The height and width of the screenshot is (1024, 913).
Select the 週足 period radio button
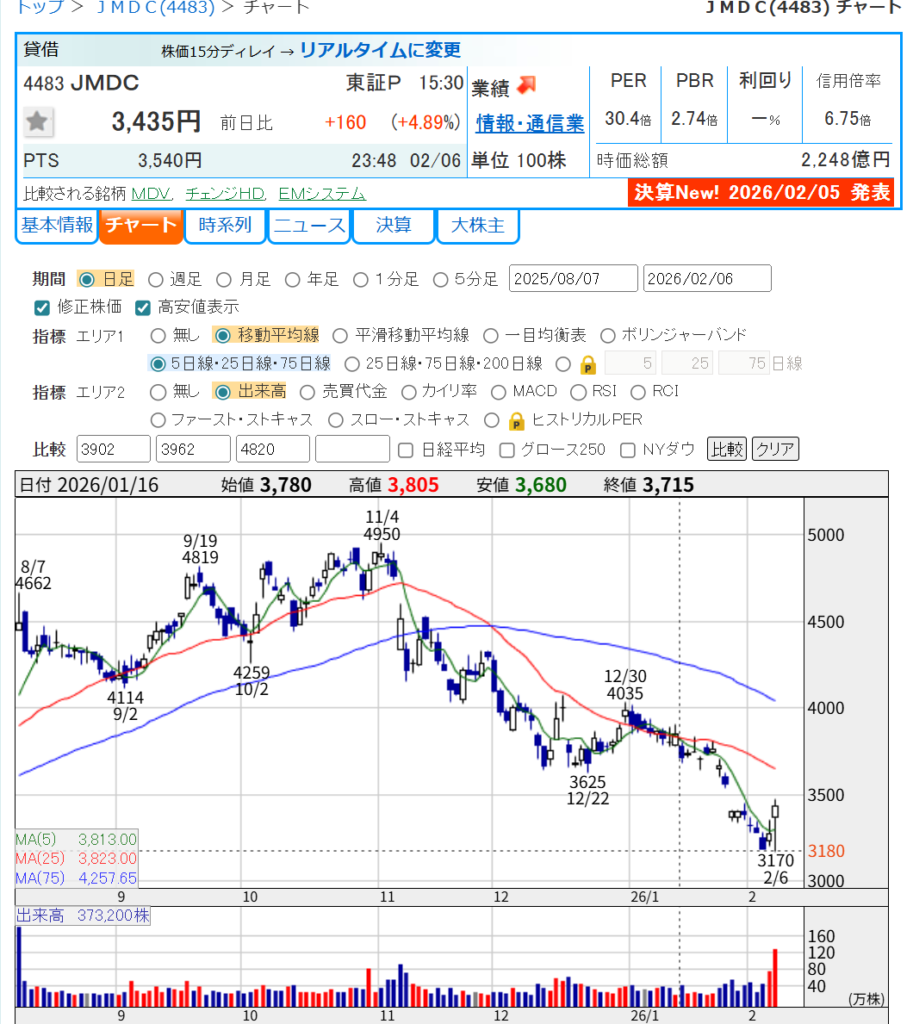[x=156, y=279]
